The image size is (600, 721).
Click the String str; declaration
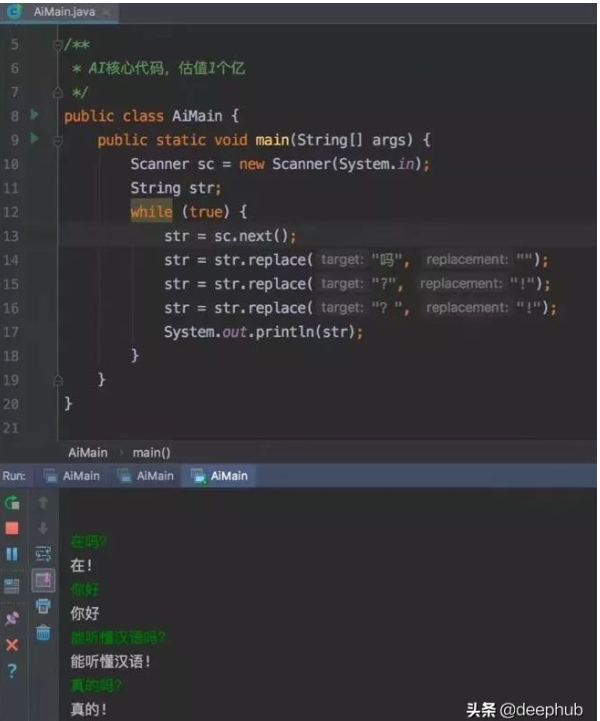pyautogui.click(x=176, y=188)
